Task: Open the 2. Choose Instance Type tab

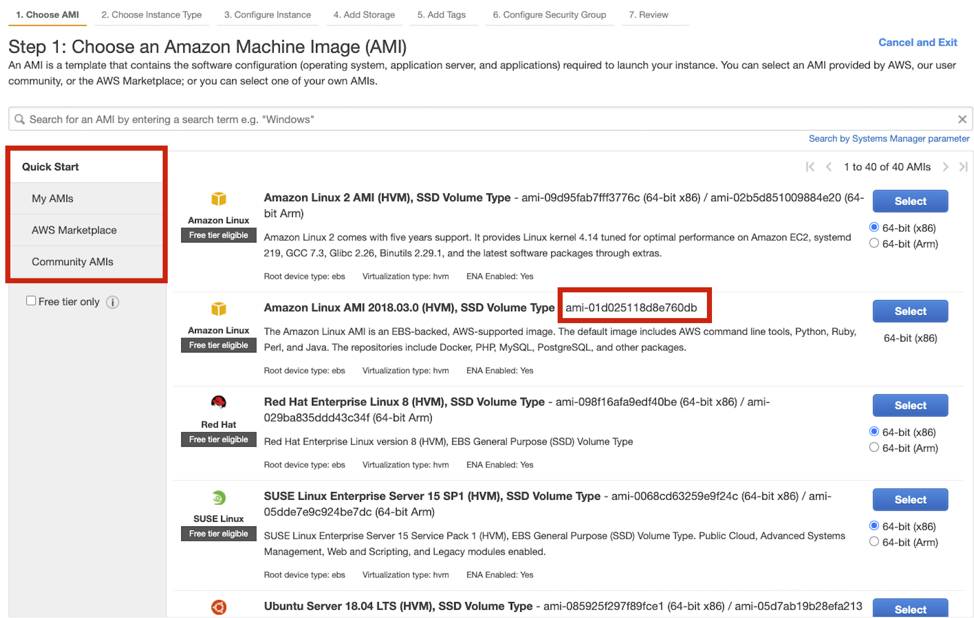Action: click(152, 14)
